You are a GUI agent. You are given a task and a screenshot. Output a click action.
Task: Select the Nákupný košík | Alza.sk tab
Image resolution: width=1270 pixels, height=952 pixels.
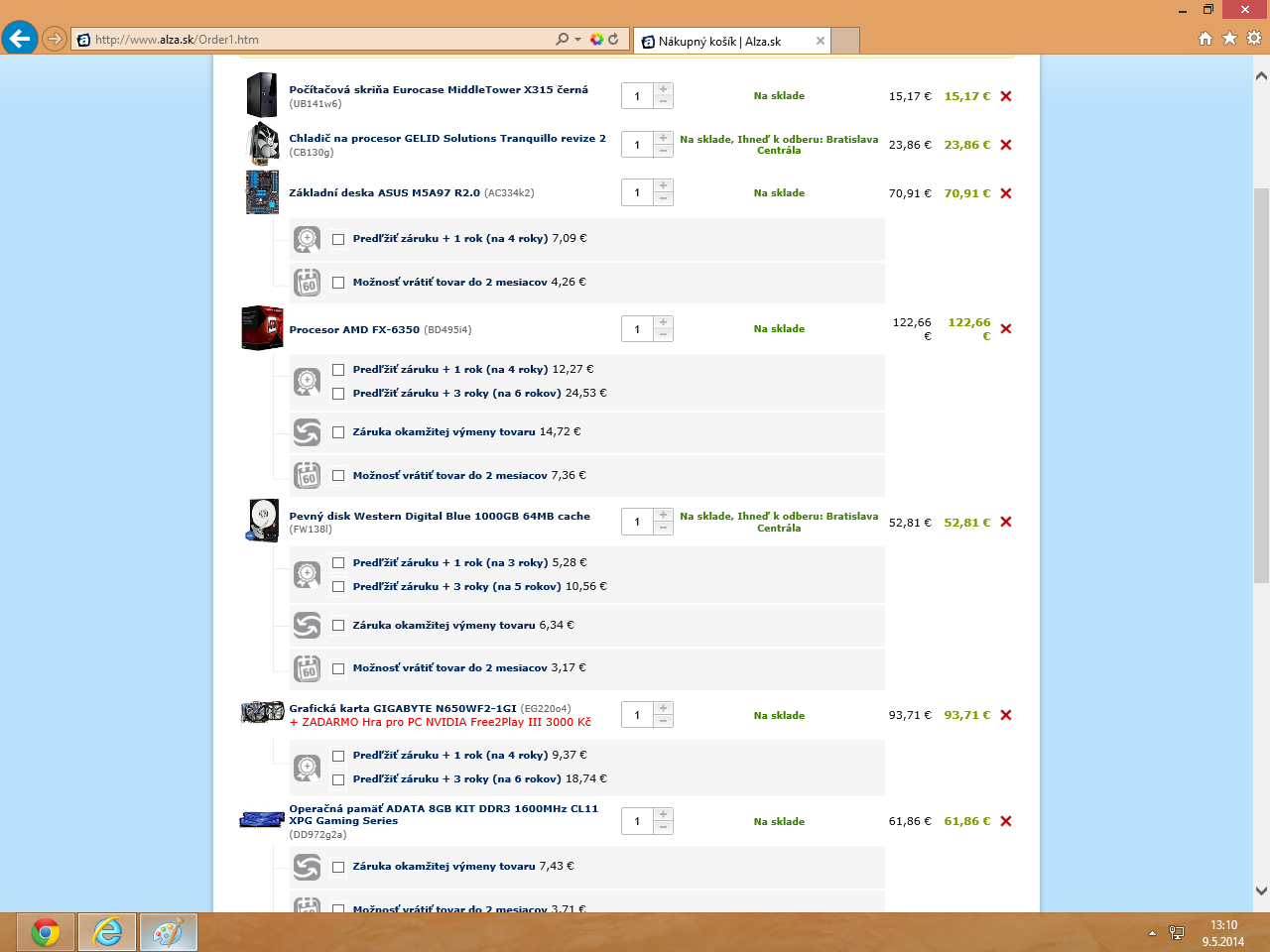730,41
